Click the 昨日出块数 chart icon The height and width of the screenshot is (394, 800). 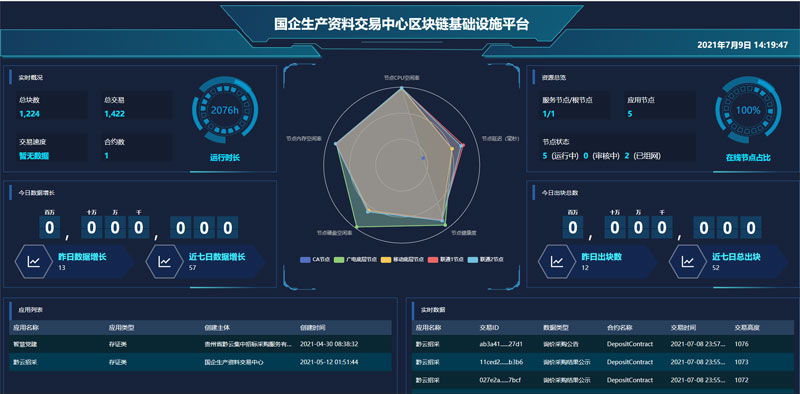pyautogui.click(x=557, y=262)
